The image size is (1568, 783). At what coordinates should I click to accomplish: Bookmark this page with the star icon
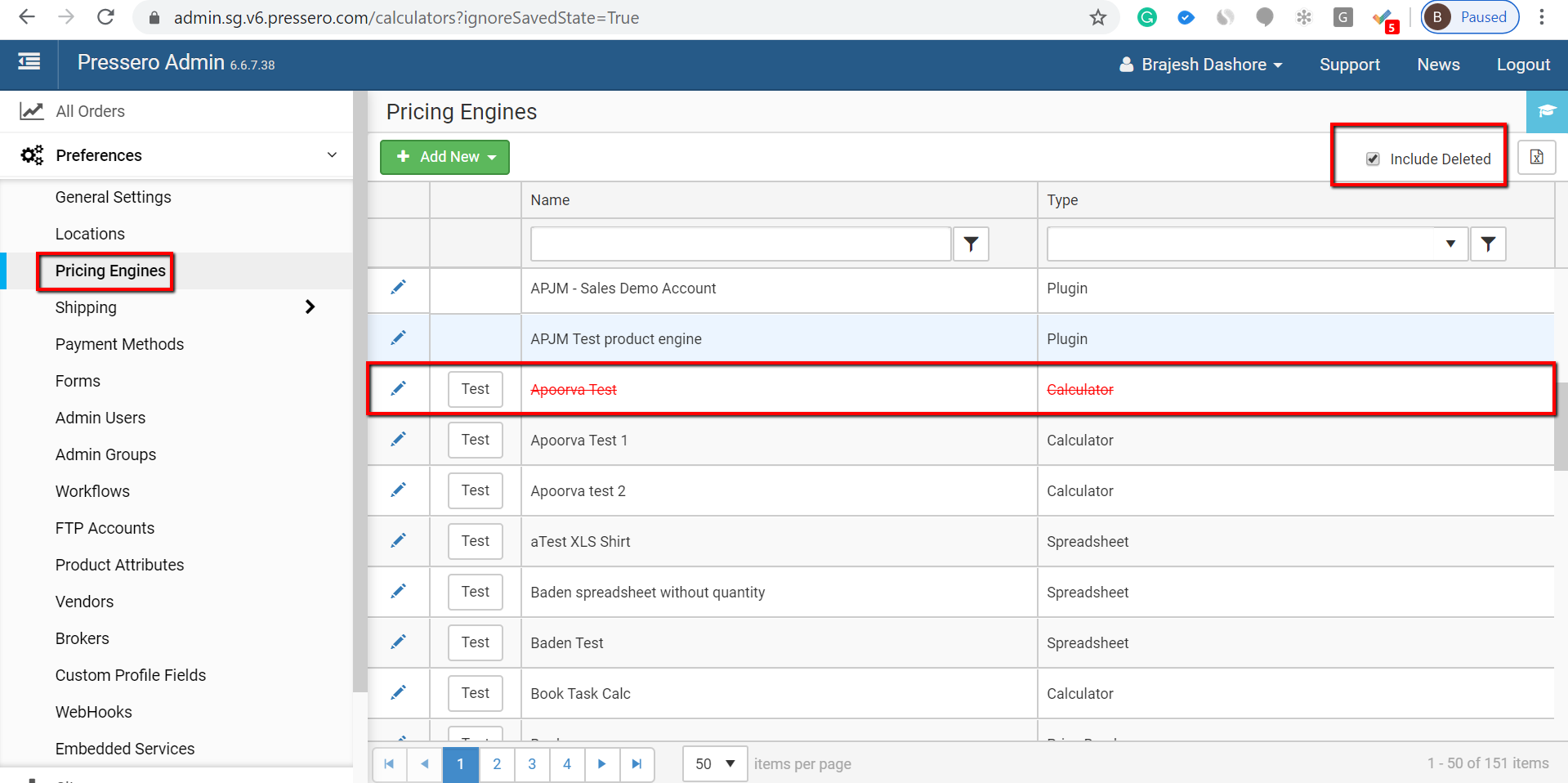pyautogui.click(x=1098, y=17)
